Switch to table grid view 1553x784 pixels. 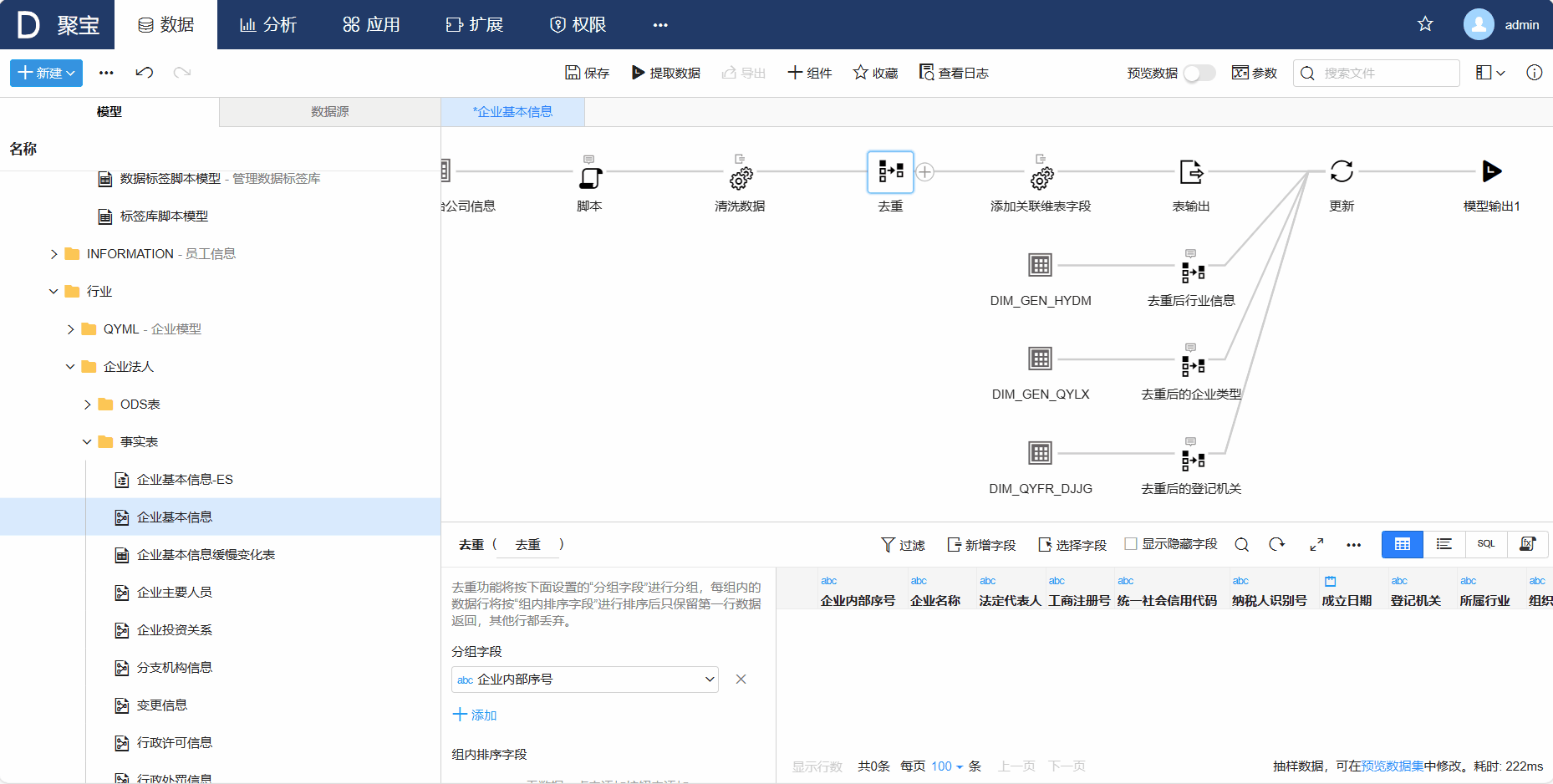tap(1403, 544)
